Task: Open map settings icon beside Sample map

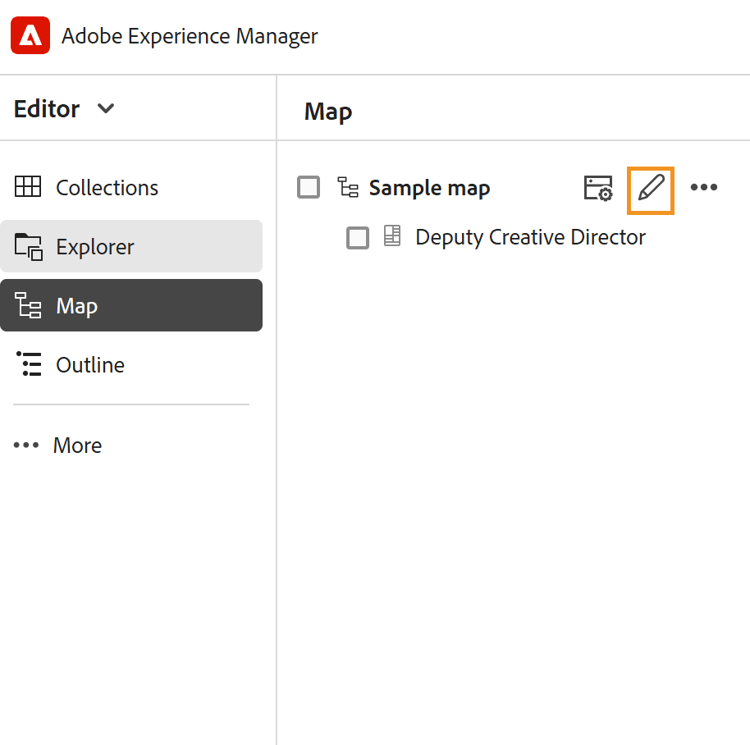Action: point(598,188)
